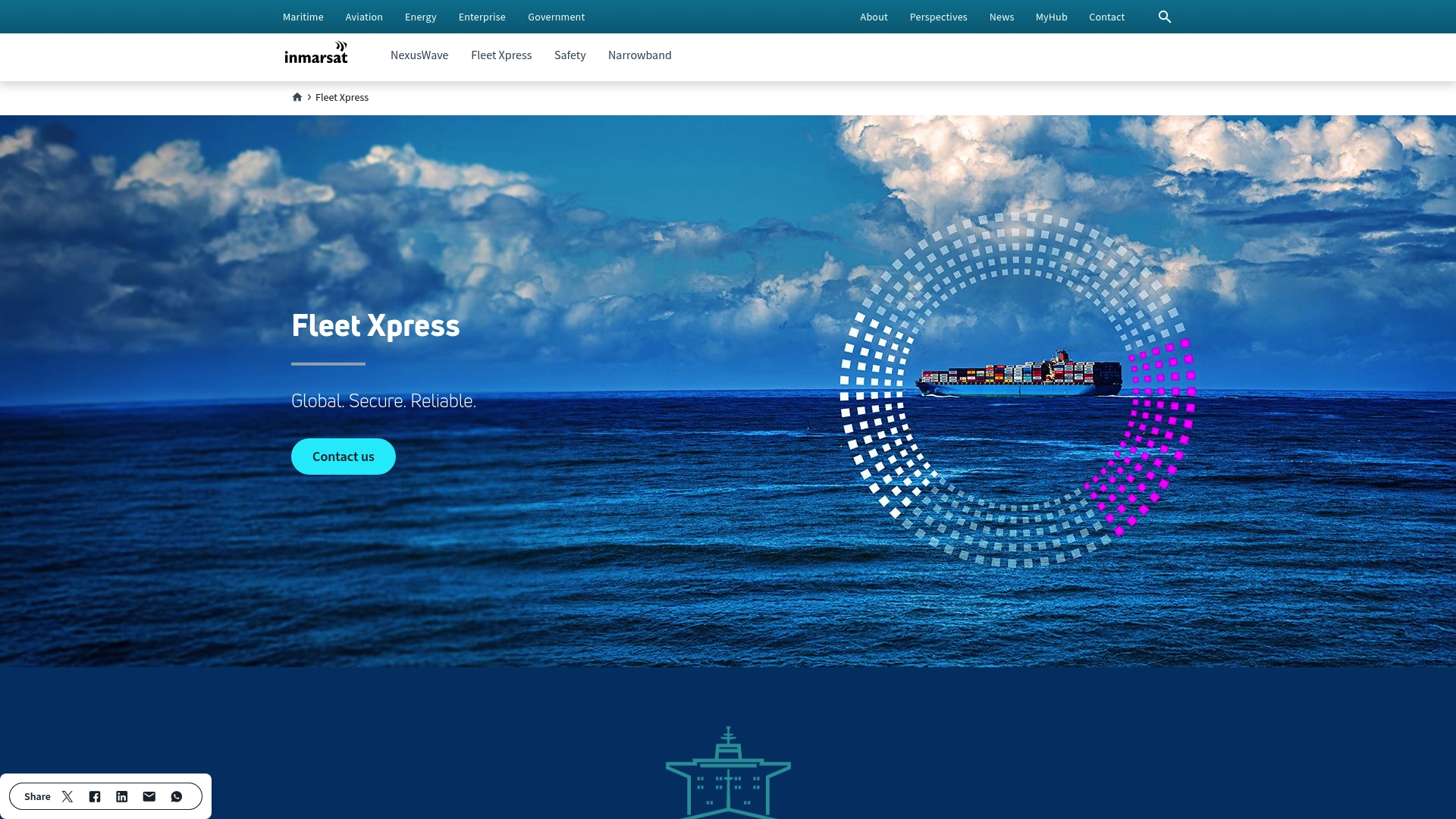Image resolution: width=1456 pixels, height=819 pixels.
Task: Select the NexusWave nav item
Action: pyautogui.click(x=419, y=55)
